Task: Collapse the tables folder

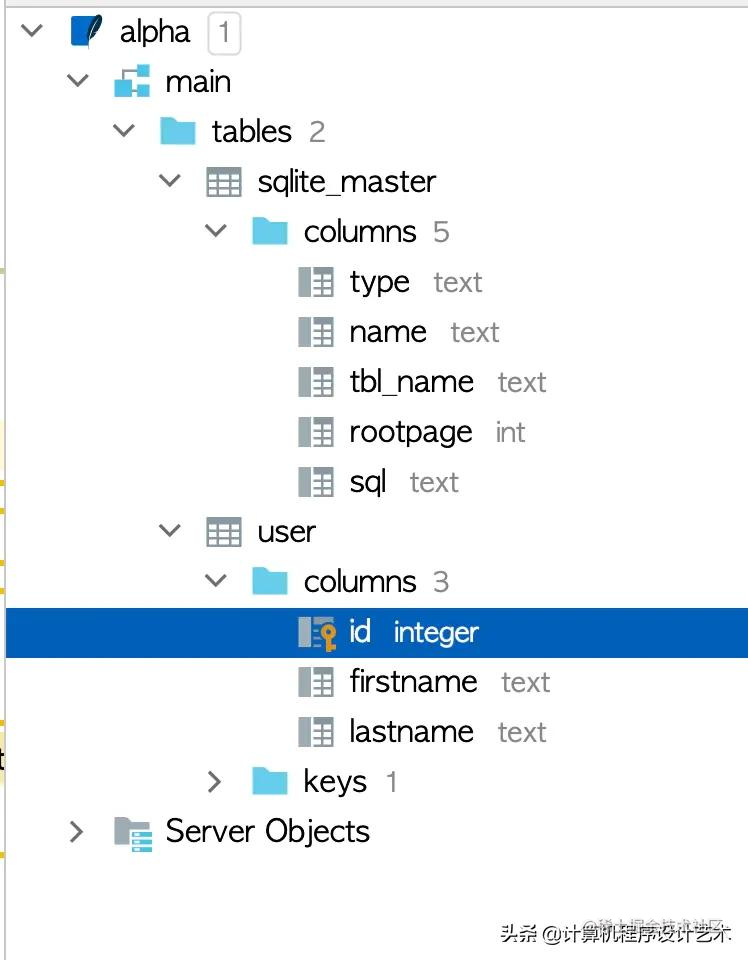Action: click(124, 131)
